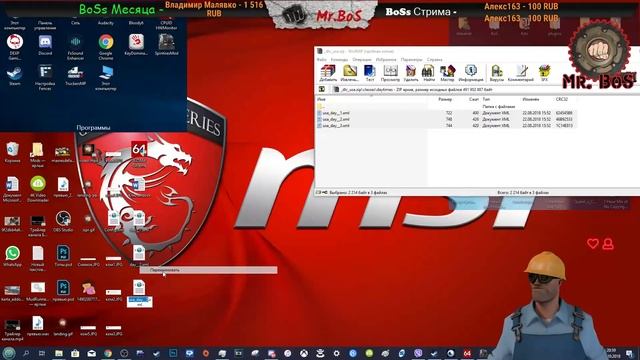640x360 pixels.
Task: Click the Просмотр (View) icon in WinRAR
Action: (390, 73)
